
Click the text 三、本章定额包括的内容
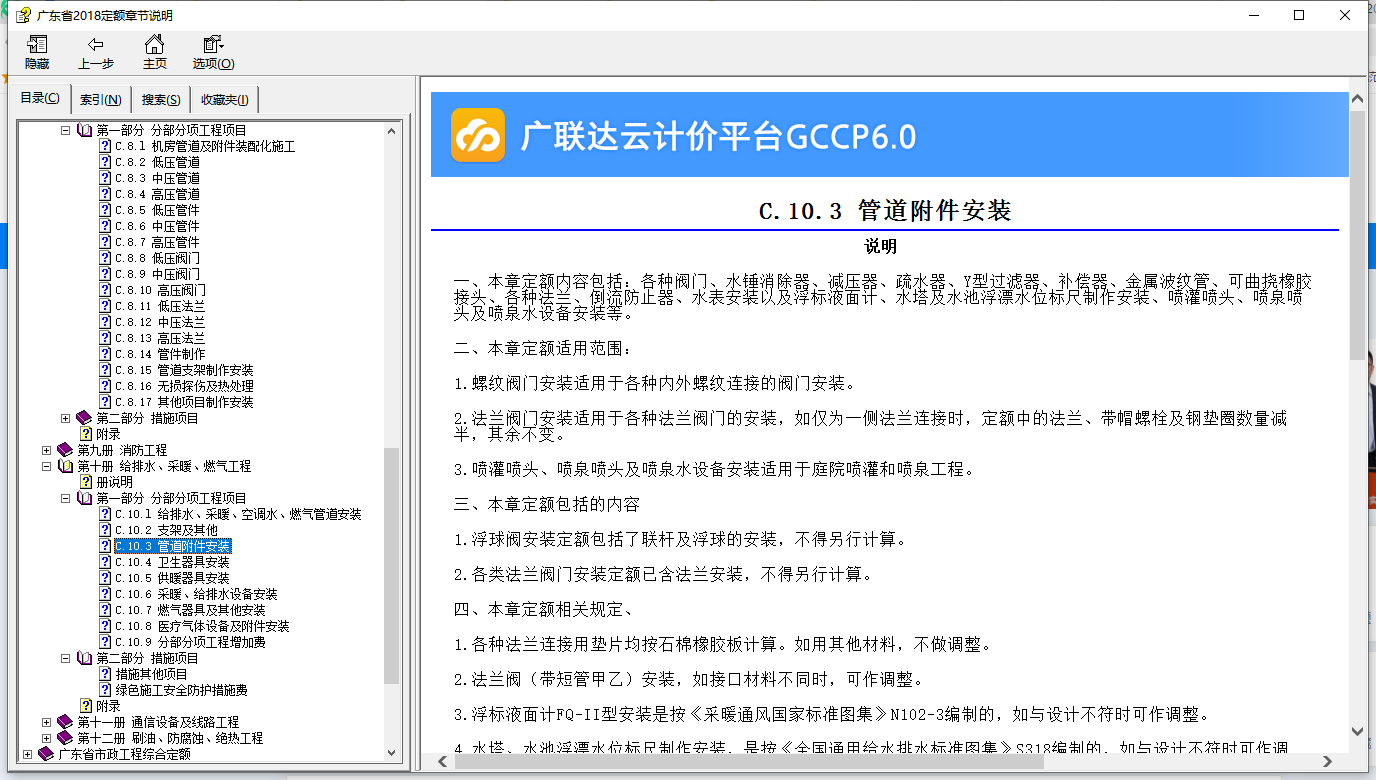click(546, 505)
